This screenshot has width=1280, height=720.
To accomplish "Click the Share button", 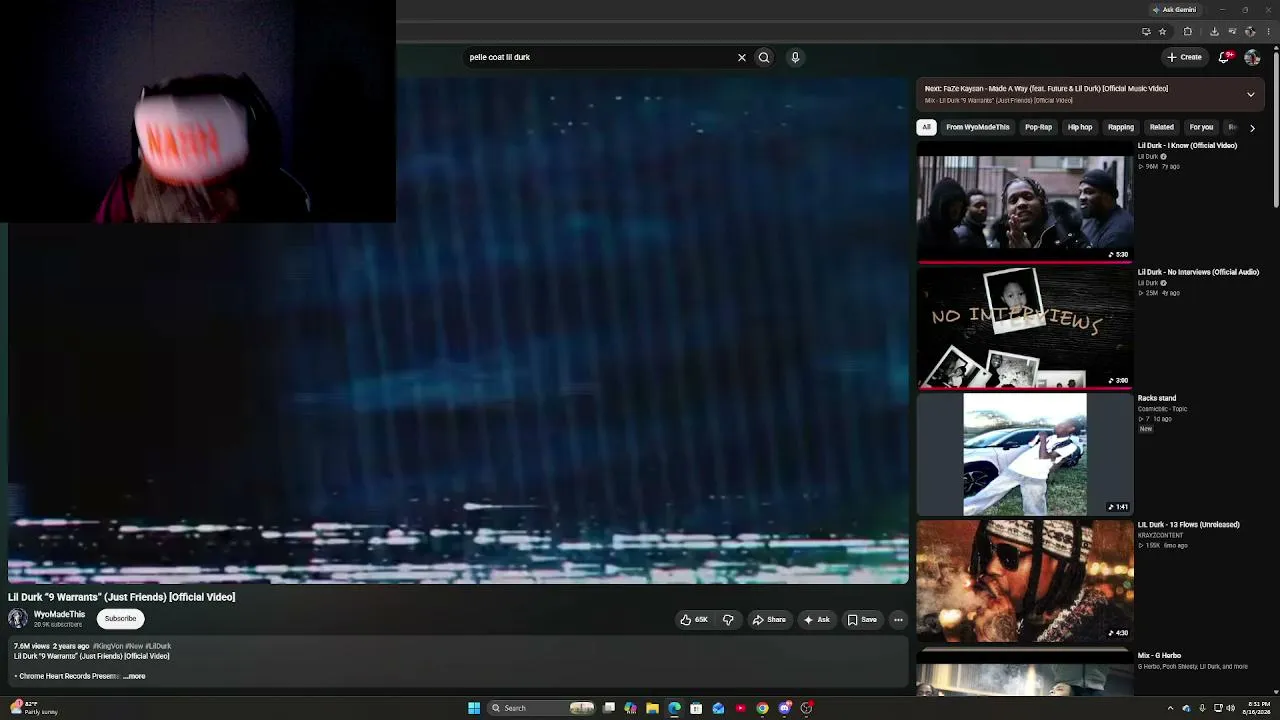I will click(x=769, y=620).
